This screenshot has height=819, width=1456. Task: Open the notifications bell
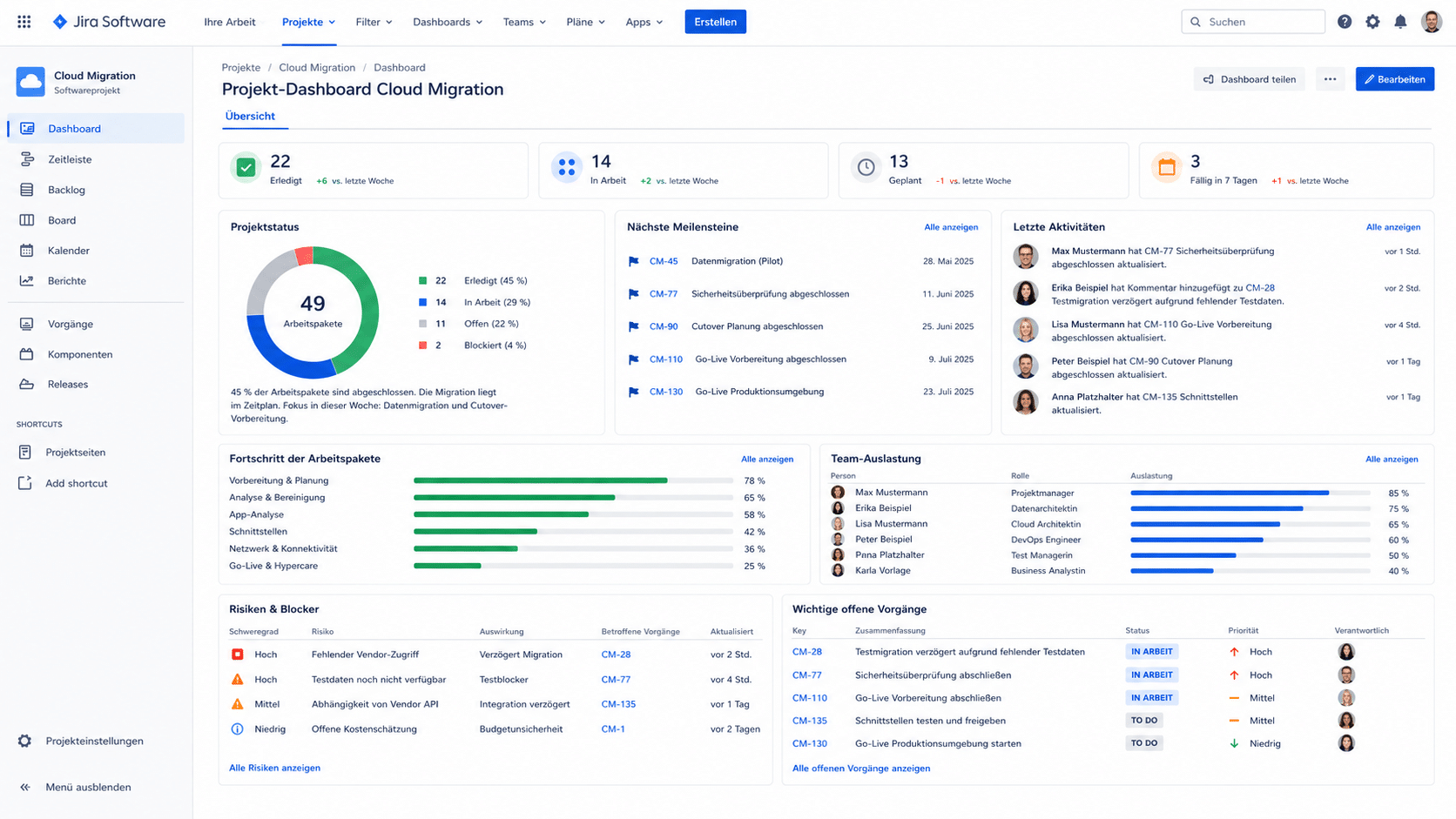pyautogui.click(x=1400, y=22)
